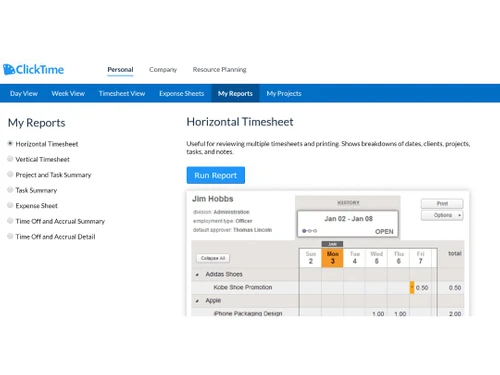Choose Project and Task Summary report
This screenshot has height=375, width=500.
(x=10, y=174)
